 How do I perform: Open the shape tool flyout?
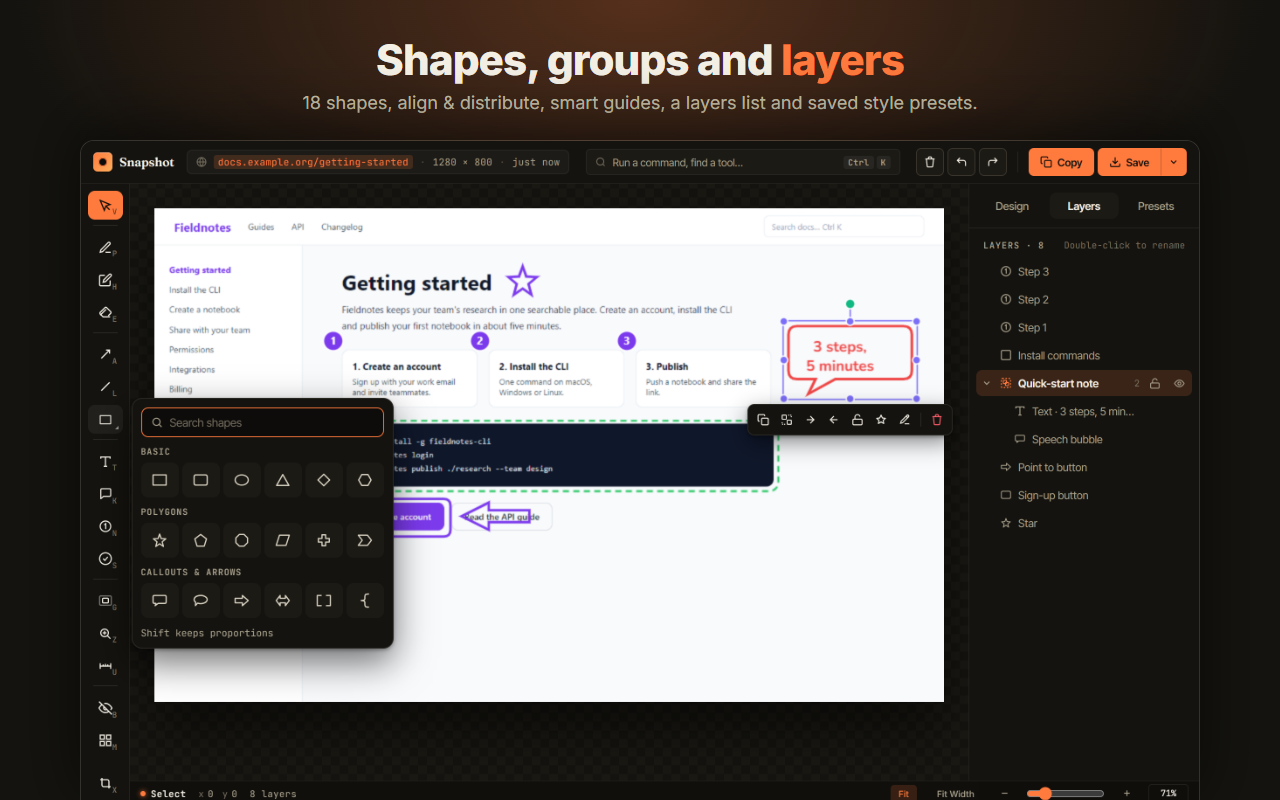tap(105, 420)
